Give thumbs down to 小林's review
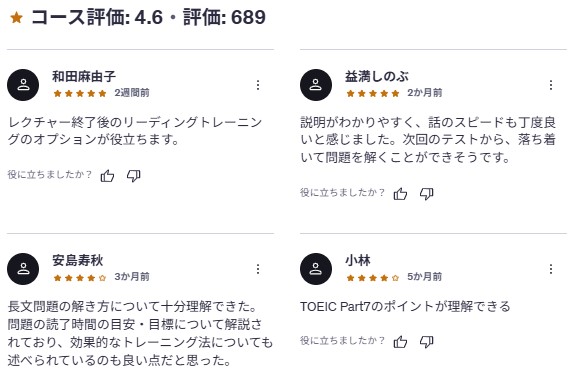 coord(426,342)
